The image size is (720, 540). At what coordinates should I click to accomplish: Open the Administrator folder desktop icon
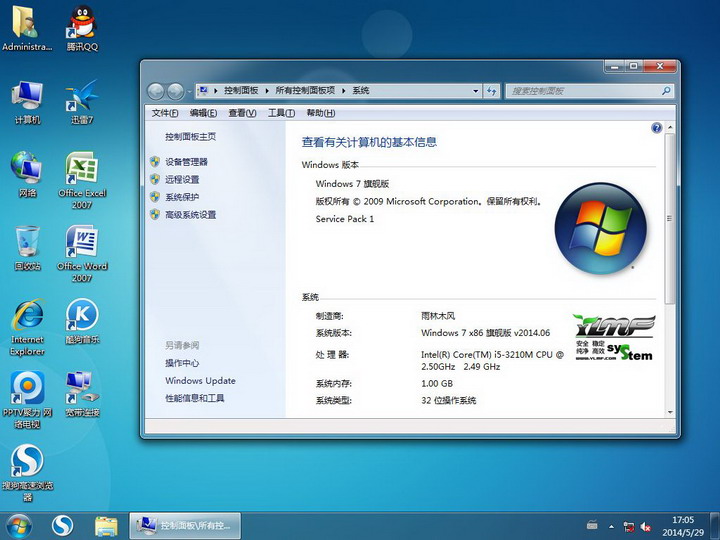[x=27, y=28]
